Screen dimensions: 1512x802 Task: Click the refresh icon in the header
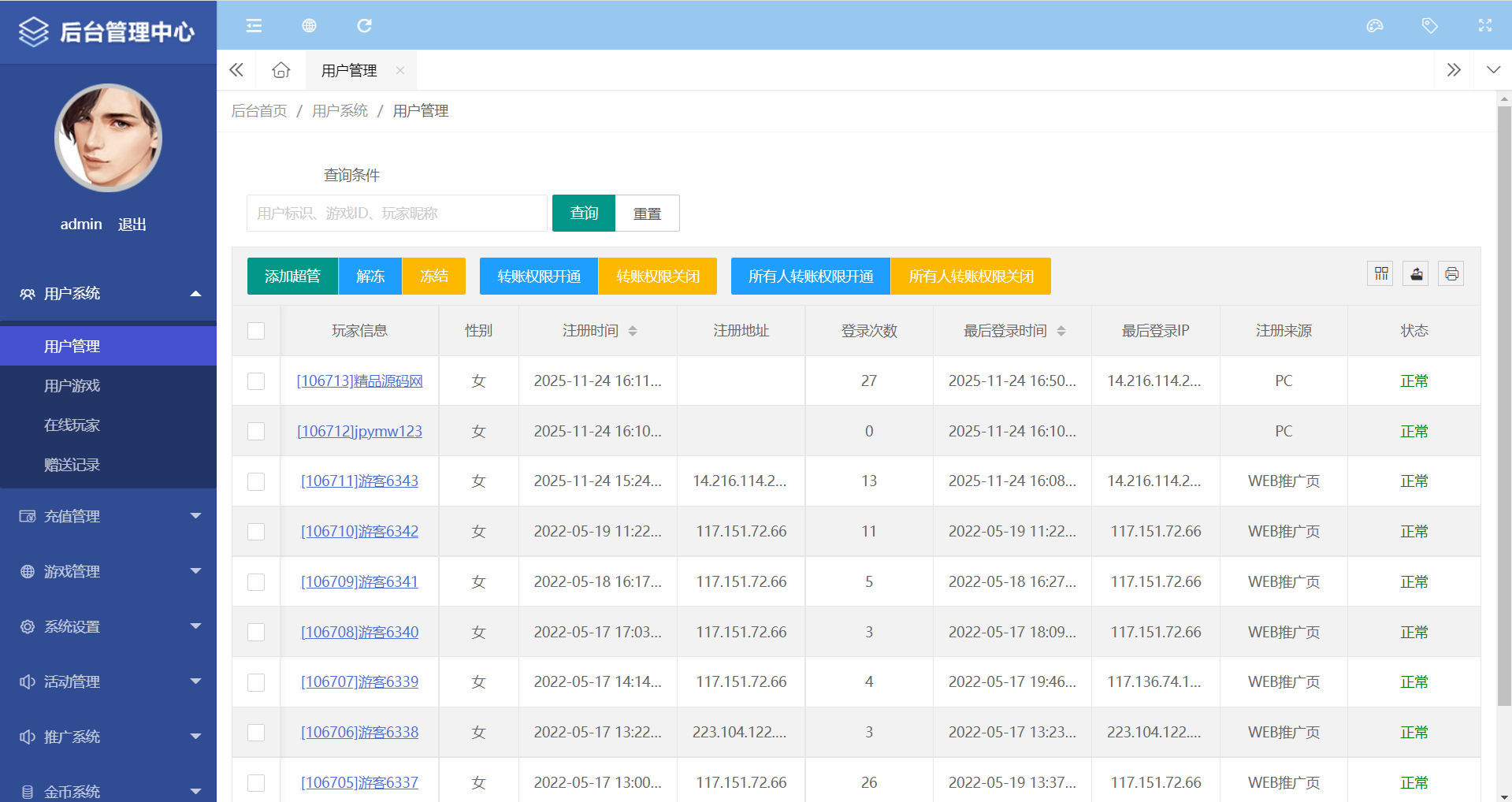click(364, 26)
